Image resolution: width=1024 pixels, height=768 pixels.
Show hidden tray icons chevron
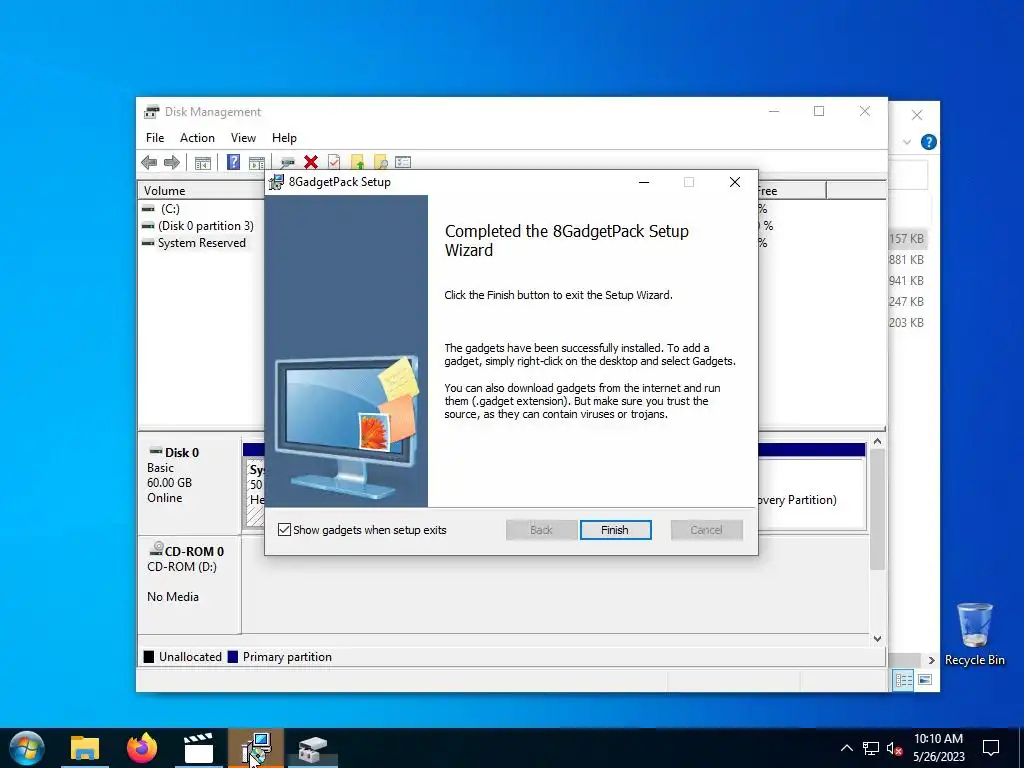[x=846, y=748]
